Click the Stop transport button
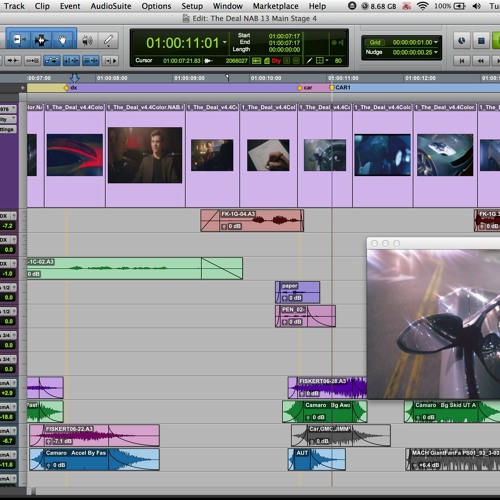This screenshot has height=500, width=500. tap(481, 41)
